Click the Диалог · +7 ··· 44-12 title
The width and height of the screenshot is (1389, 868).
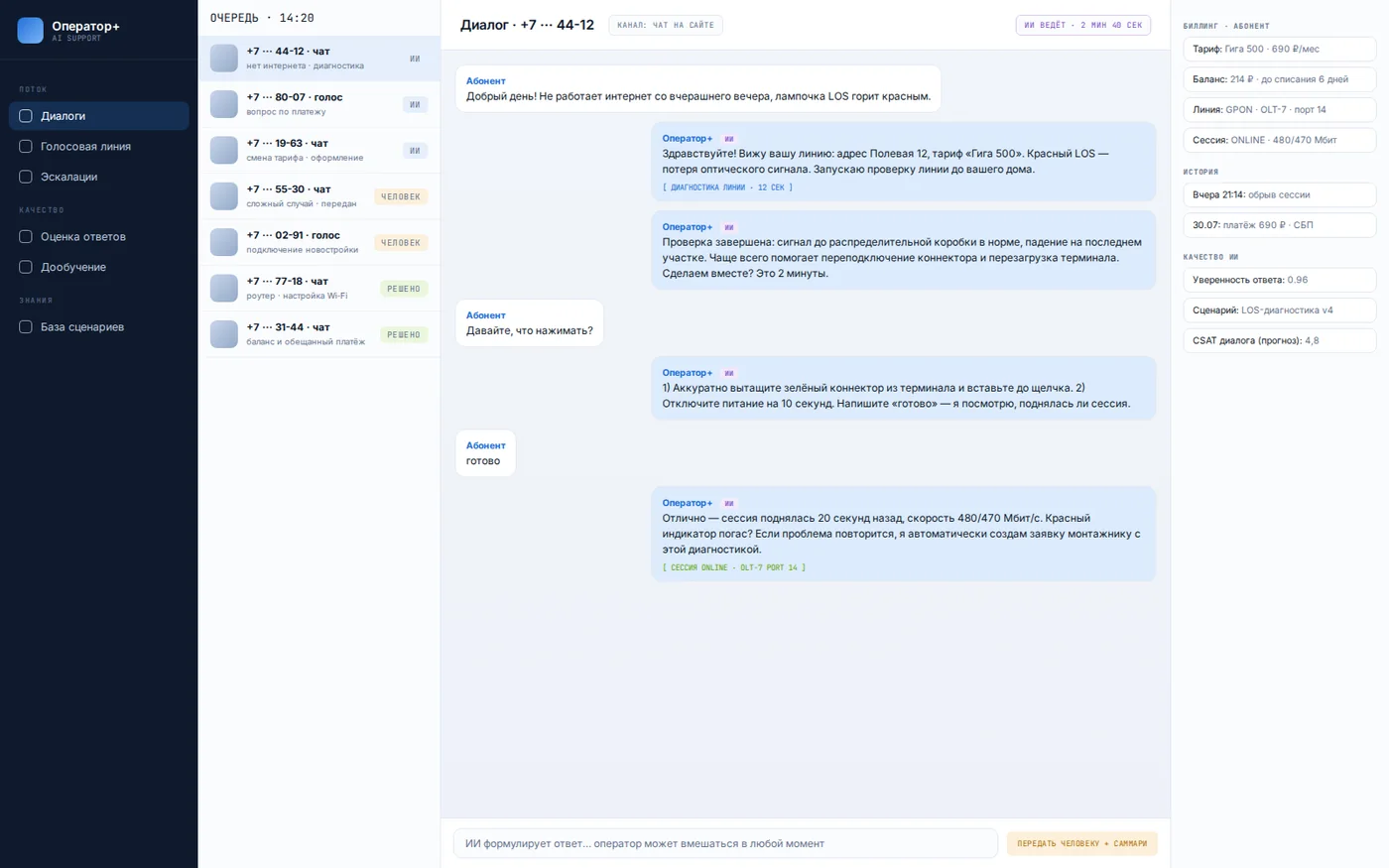[527, 25]
